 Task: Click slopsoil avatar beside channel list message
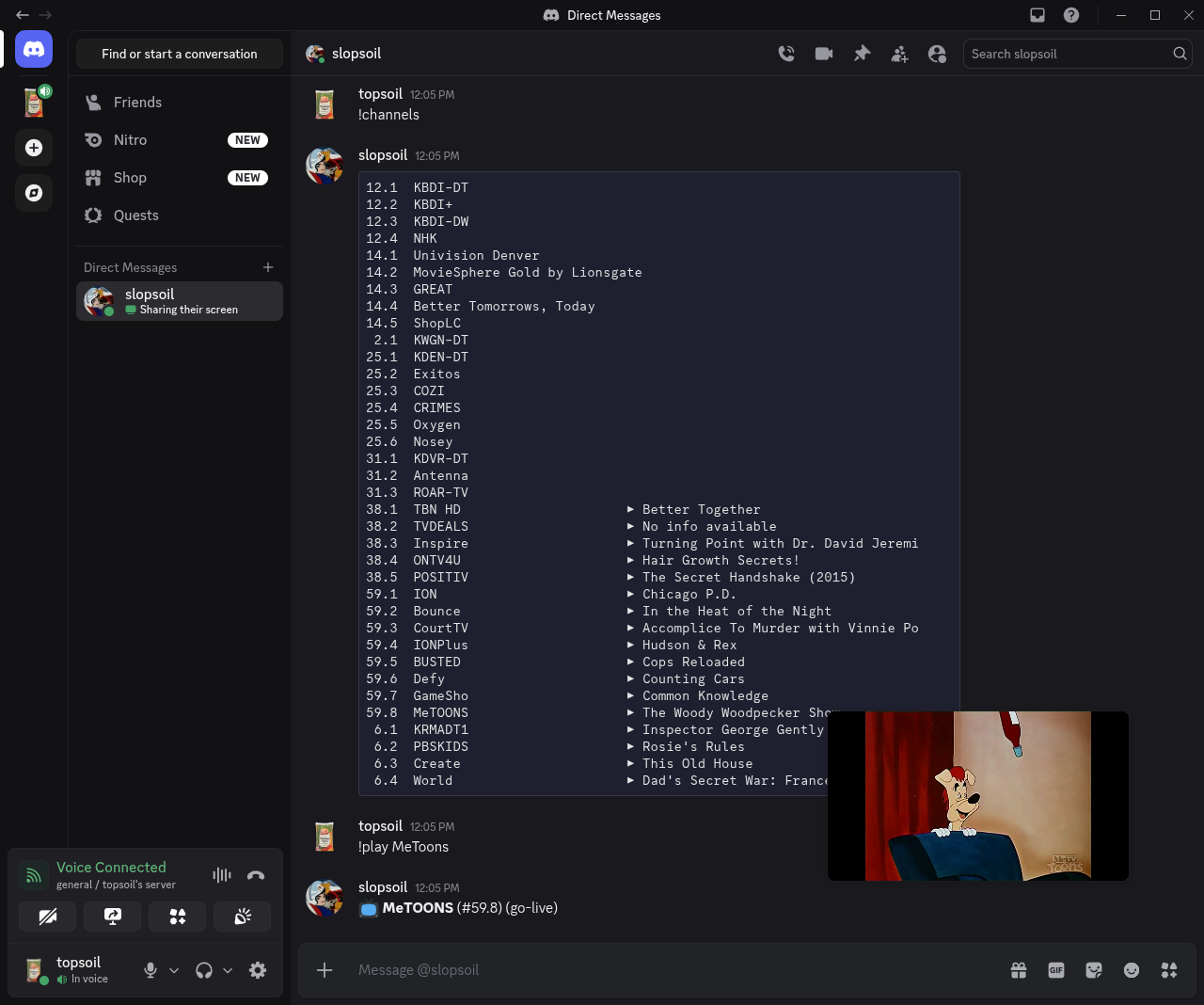325,166
